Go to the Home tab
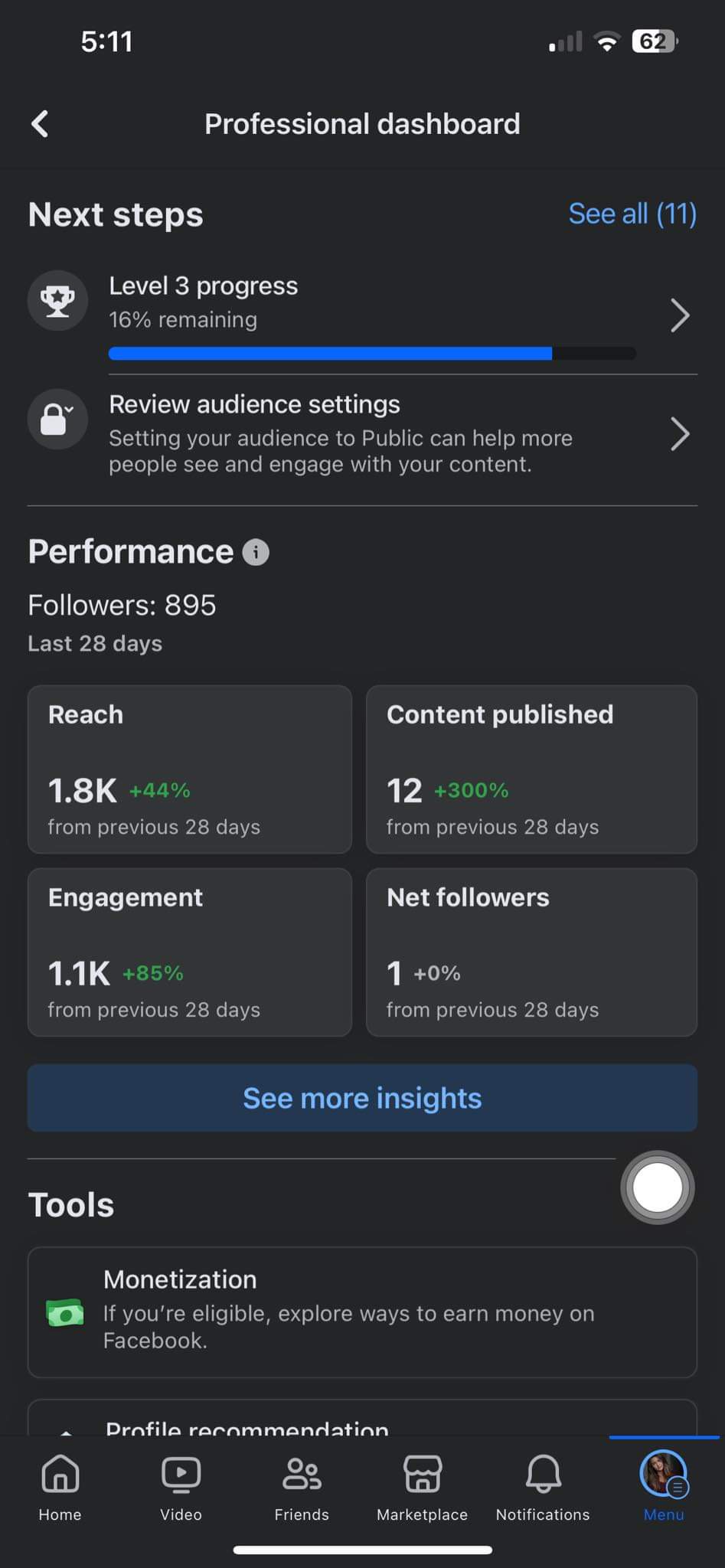Viewport: 725px width, 1568px height. 60,1486
